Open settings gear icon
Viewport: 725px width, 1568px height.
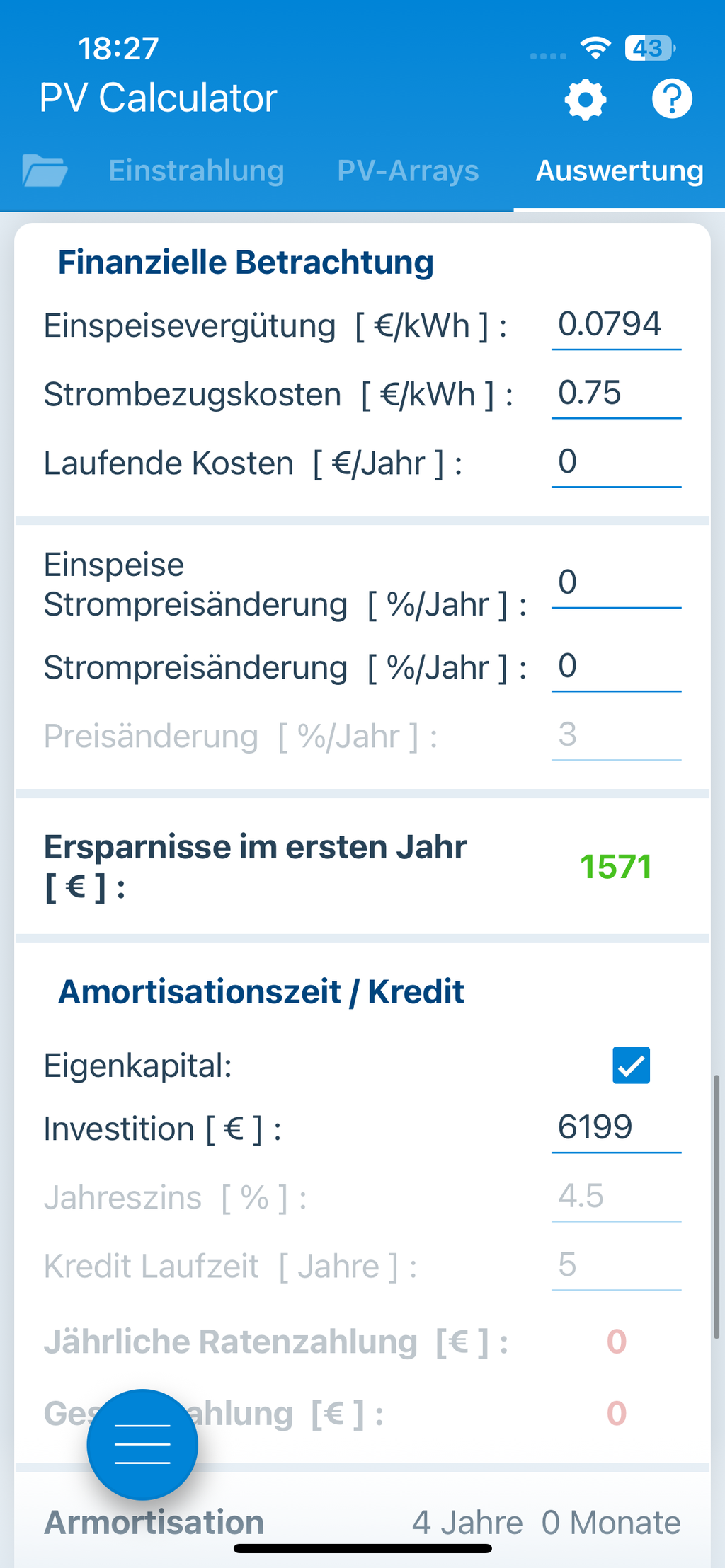586,100
